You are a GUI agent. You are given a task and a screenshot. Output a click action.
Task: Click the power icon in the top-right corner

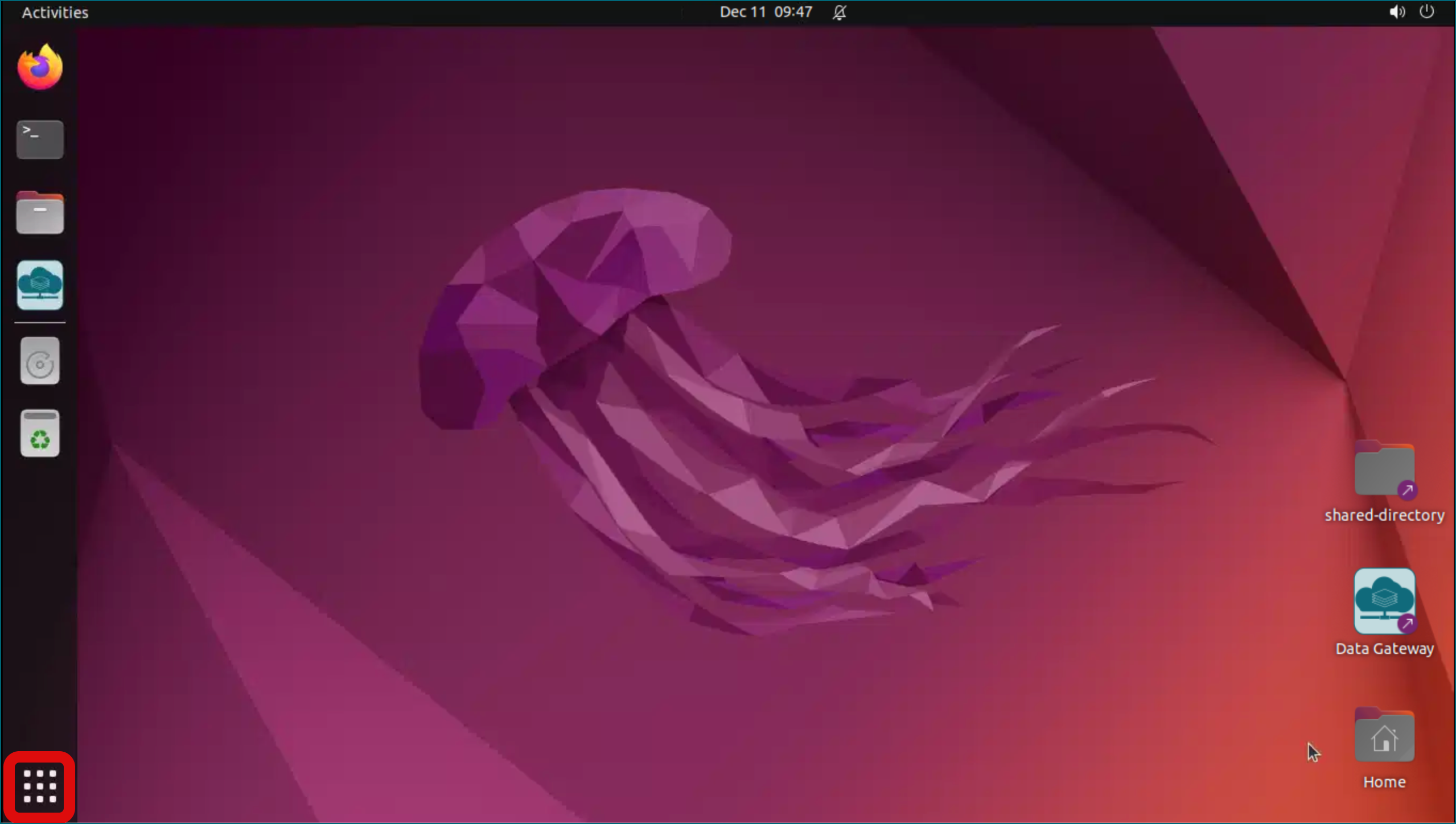tap(1427, 11)
